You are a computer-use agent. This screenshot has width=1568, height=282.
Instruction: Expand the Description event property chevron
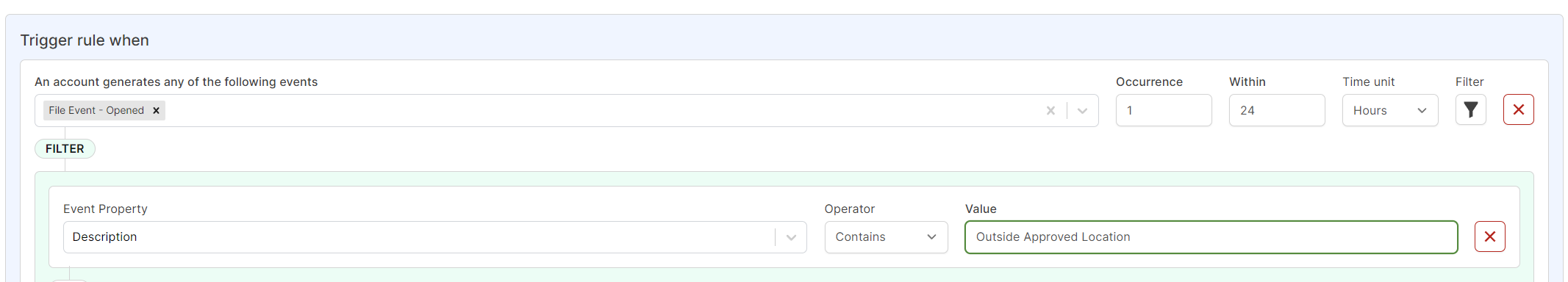tap(791, 237)
